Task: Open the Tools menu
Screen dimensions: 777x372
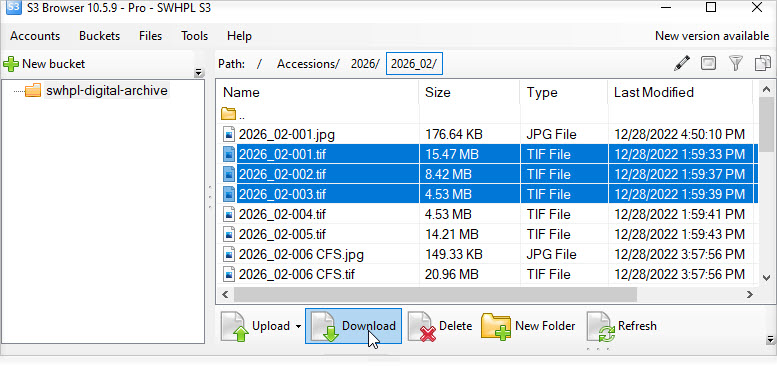Action: 195,36
